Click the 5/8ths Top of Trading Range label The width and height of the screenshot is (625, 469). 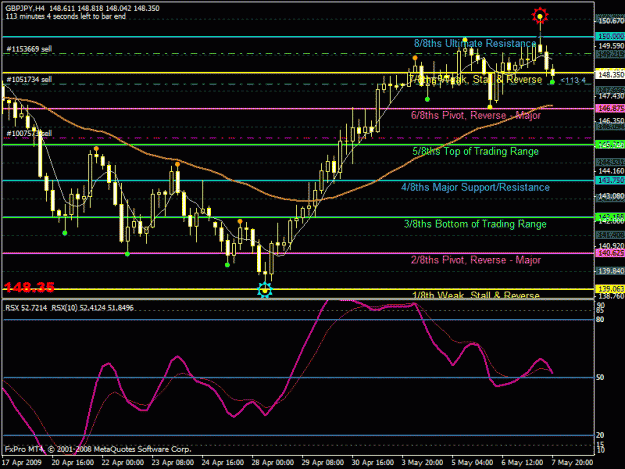pos(476,151)
